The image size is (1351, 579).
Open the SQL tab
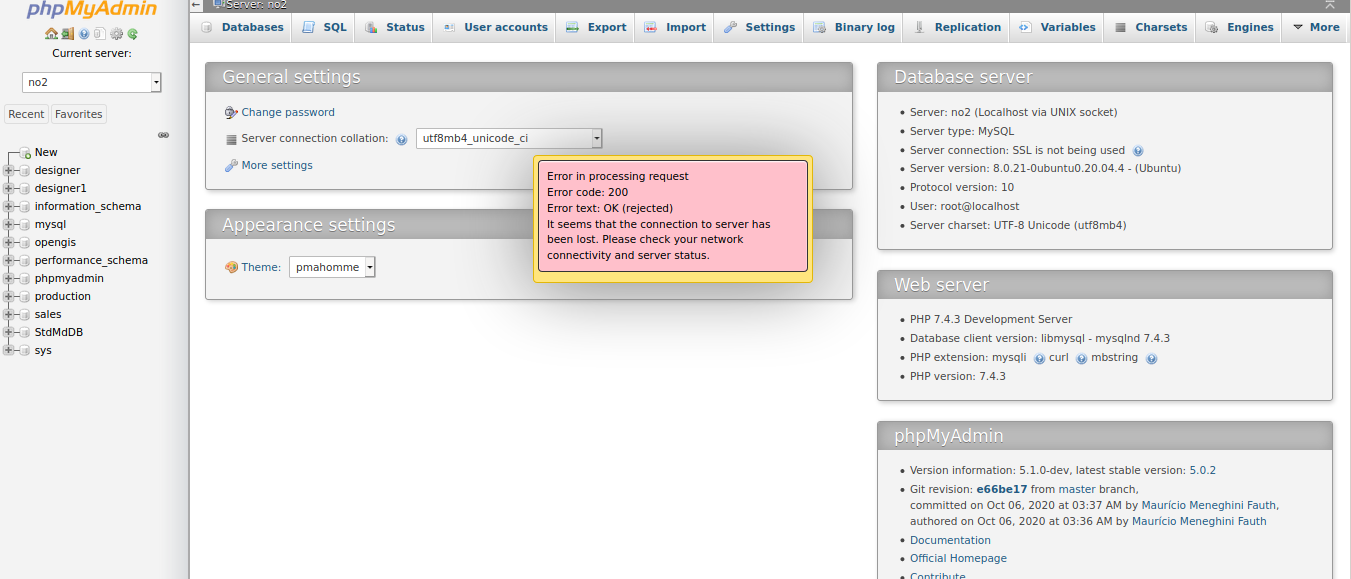[x=324, y=27]
